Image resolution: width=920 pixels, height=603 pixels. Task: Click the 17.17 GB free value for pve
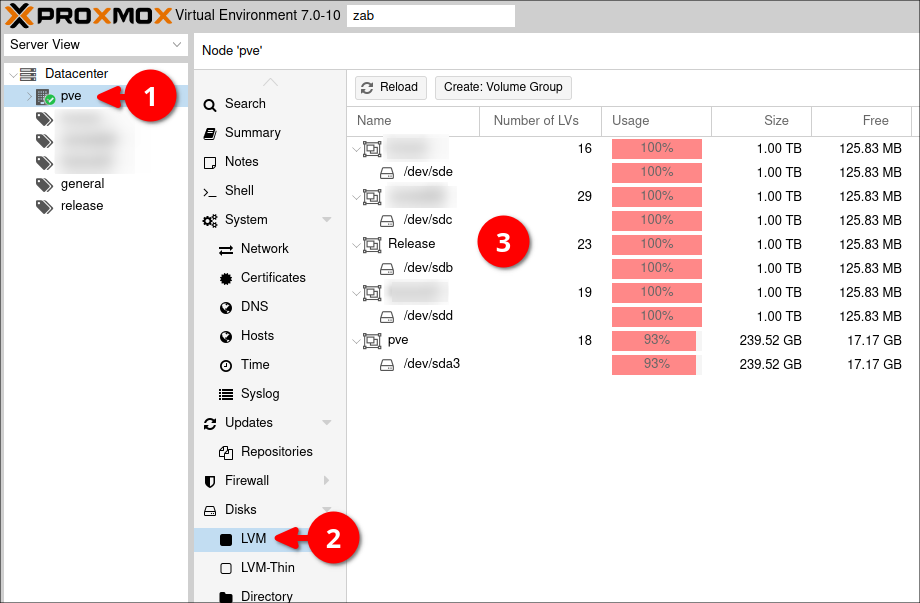(x=874, y=341)
